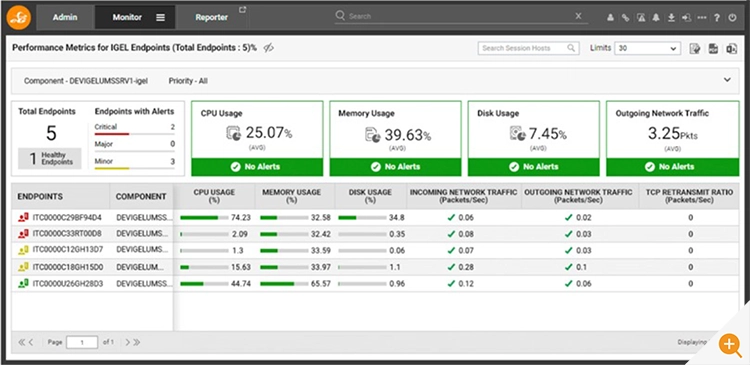Open the Limits 30 dropdown

coord(647,48)
